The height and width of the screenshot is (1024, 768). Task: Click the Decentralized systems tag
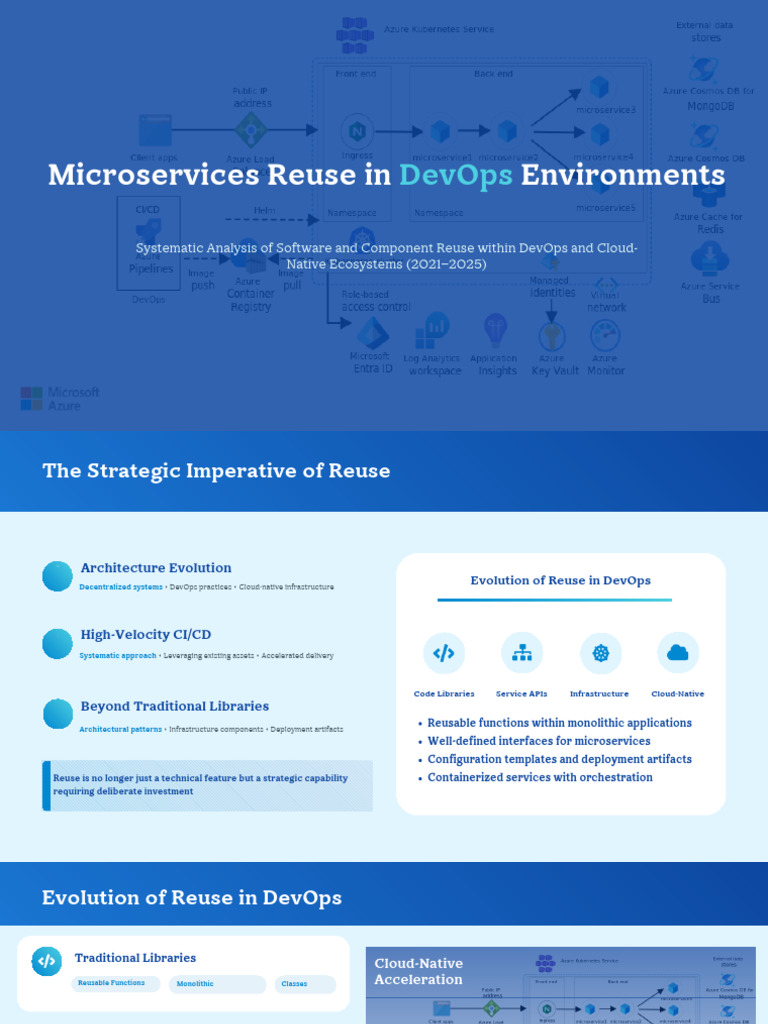tap(121, 587)
